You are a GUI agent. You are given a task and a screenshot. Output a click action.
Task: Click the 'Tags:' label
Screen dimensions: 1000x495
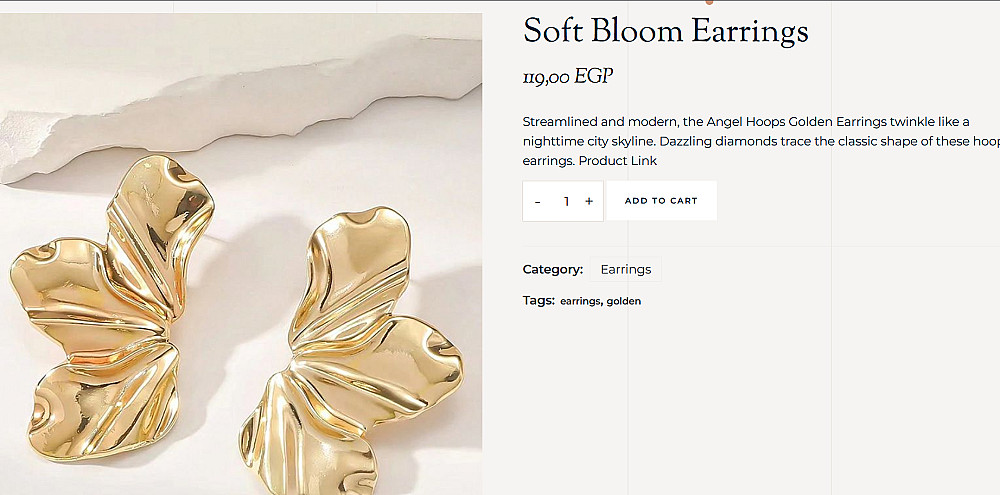(539, 300)
